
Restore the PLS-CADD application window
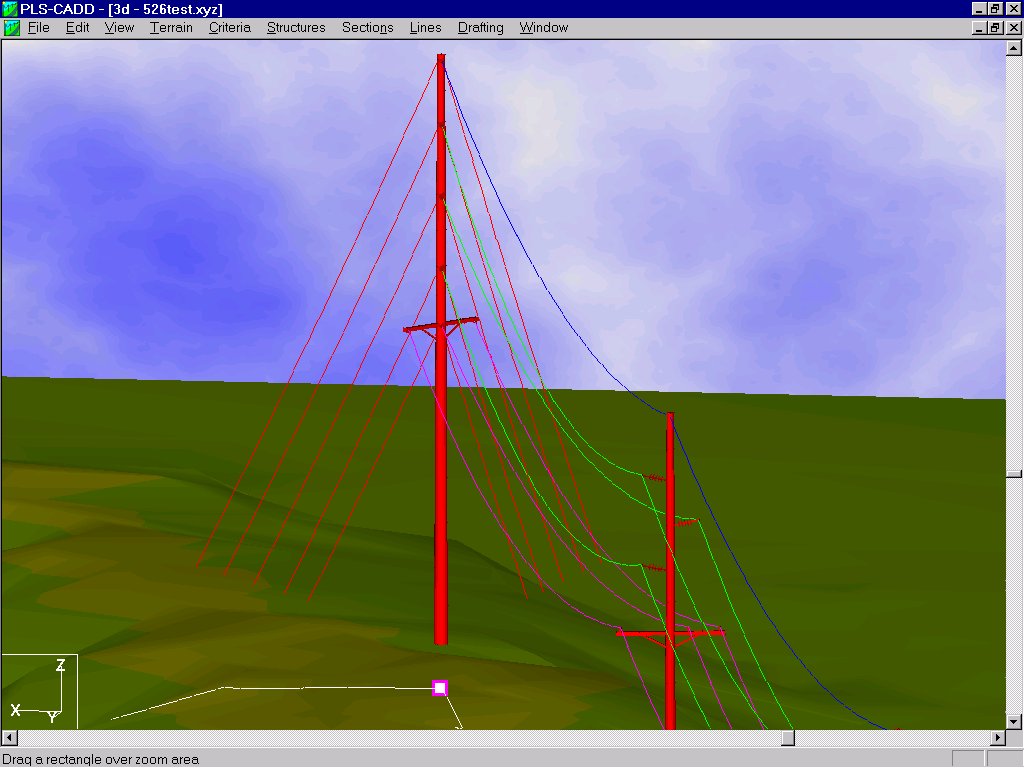point(995,8)
